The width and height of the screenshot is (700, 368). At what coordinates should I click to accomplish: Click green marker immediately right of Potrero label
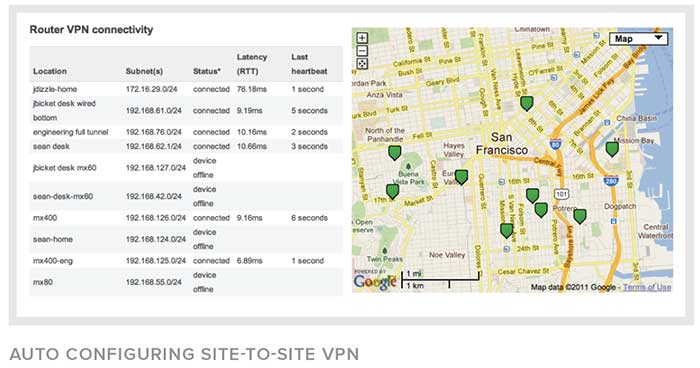(x=580, y=216)
